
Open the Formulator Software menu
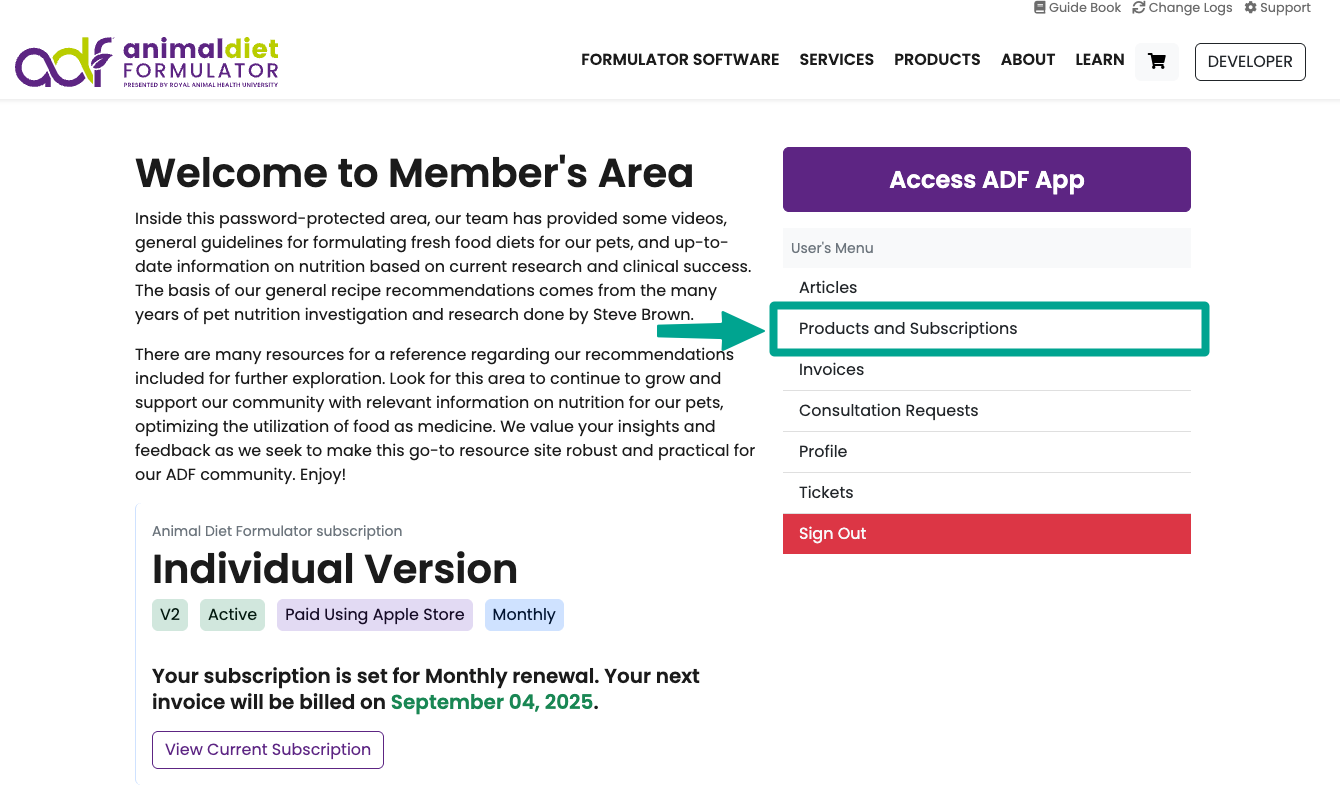pos(680,60)
